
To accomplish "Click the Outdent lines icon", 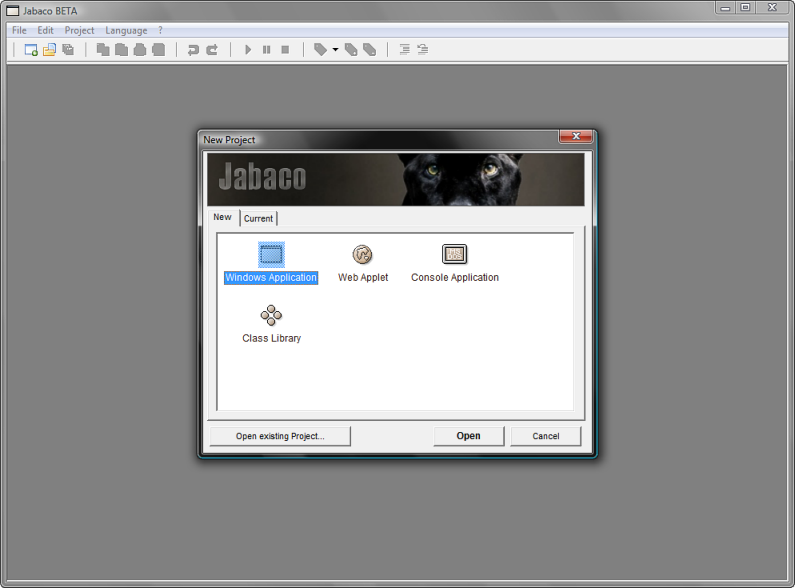I will pos(422,50).
